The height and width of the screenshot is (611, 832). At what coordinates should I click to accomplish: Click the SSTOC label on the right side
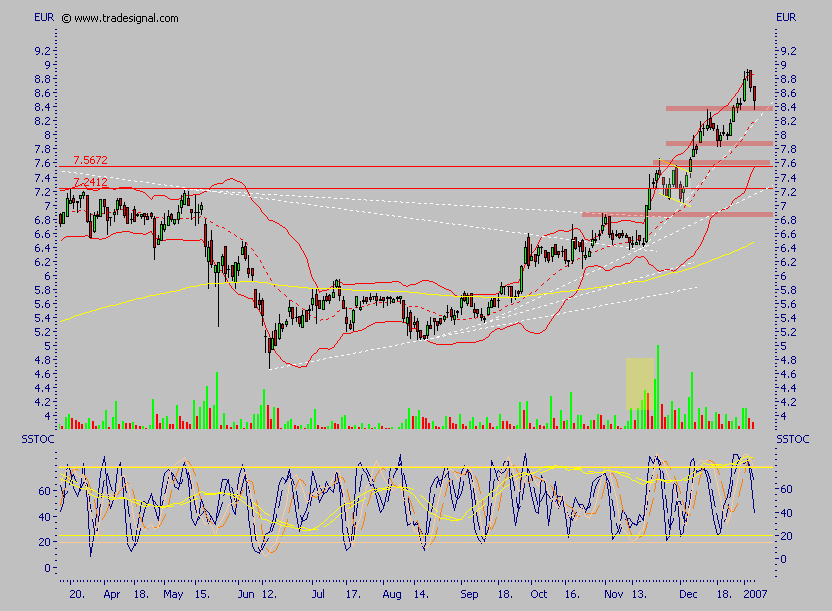[x=793, y=439]
